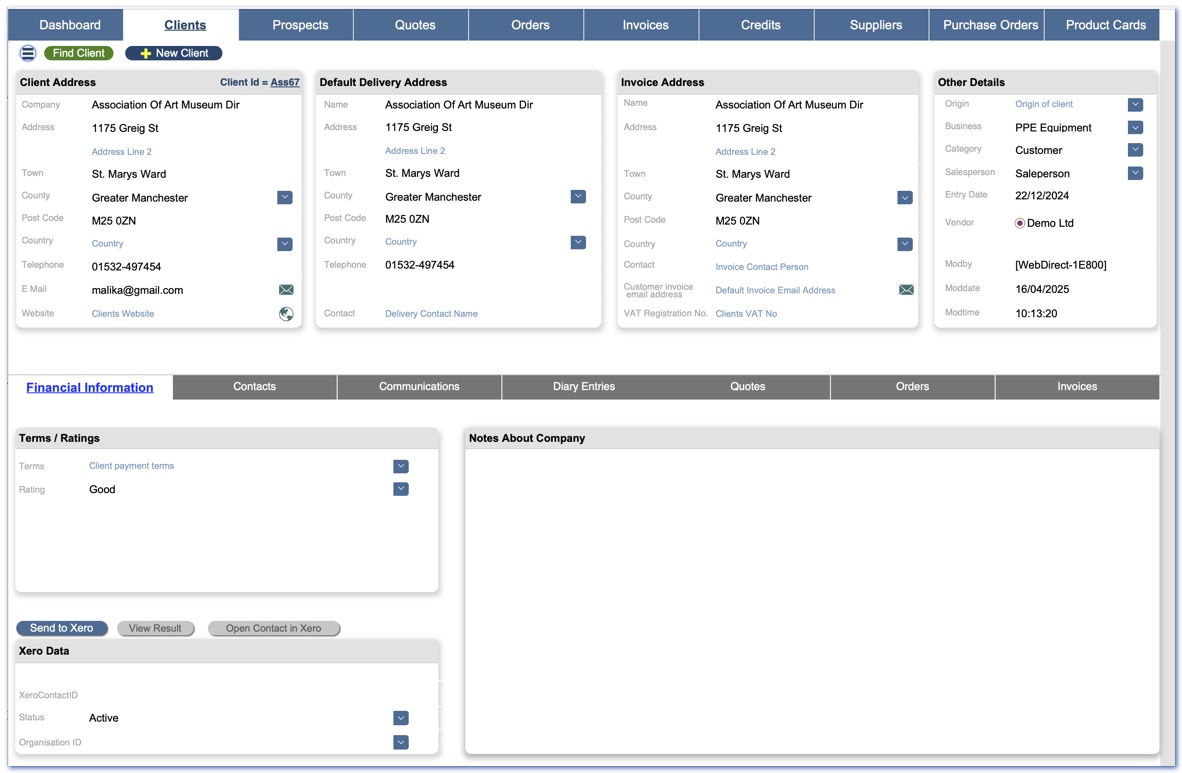Click the Send to Xero button

[61, 628]
